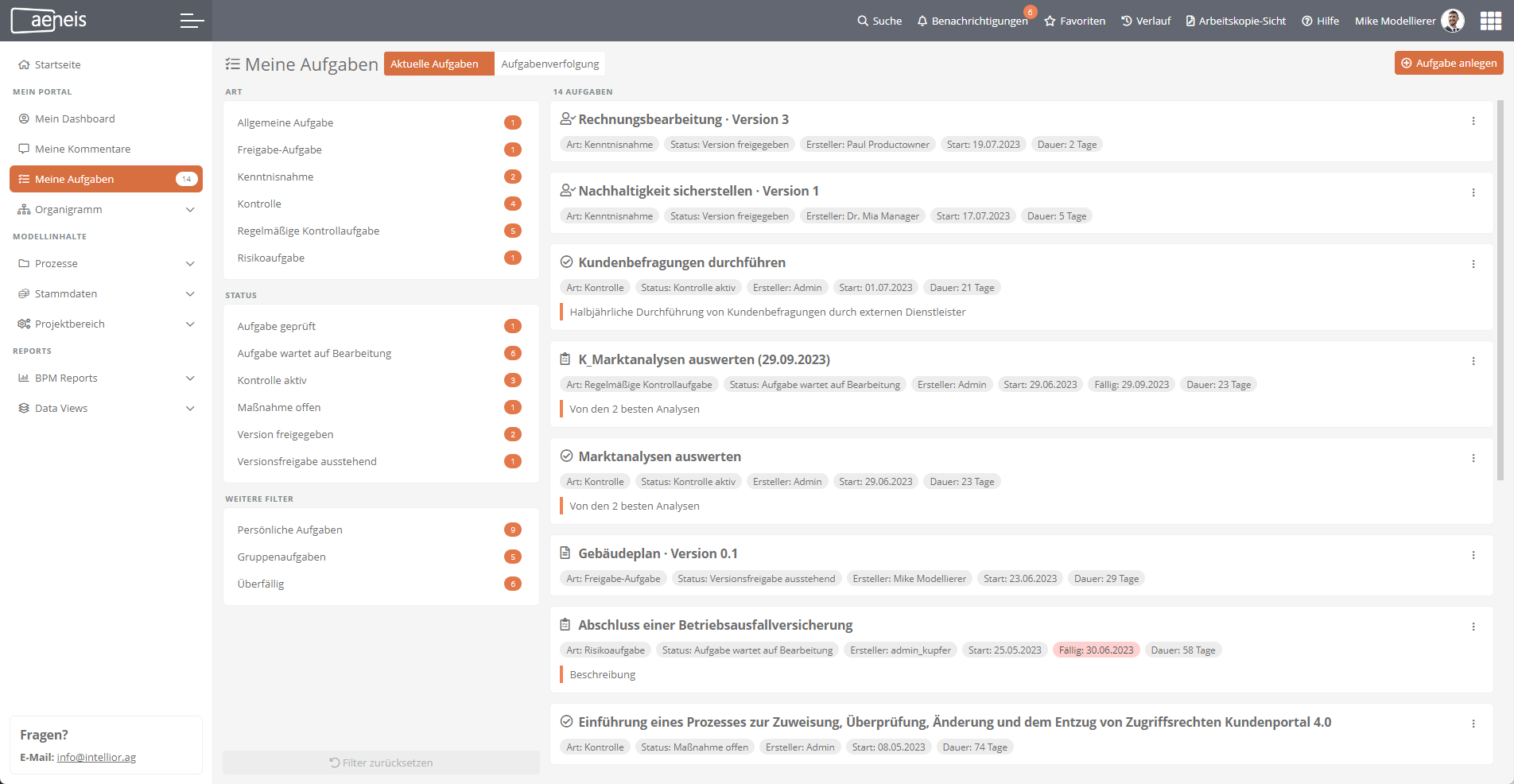The image size is (1514, 784).
Task: Click clipboard icon beside K_Marktanalysen auswerten
Action: point(565,359)
